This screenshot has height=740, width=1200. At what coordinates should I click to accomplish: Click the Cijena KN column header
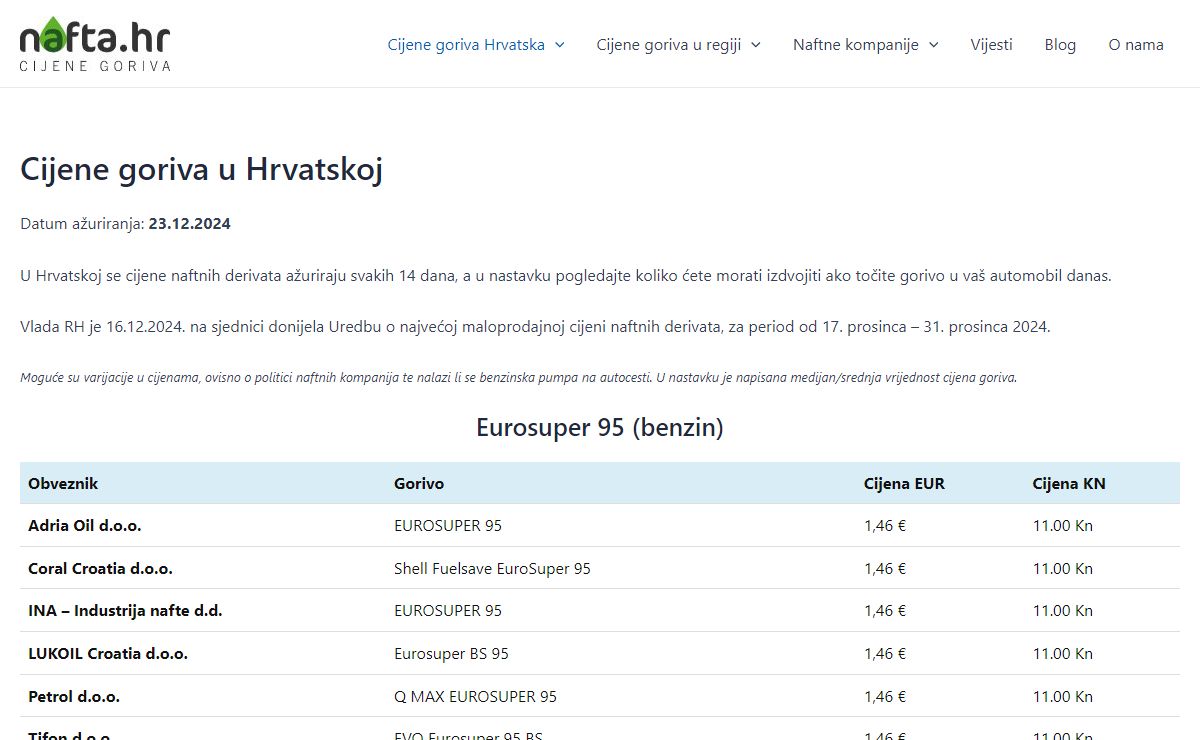point(1069,484)
